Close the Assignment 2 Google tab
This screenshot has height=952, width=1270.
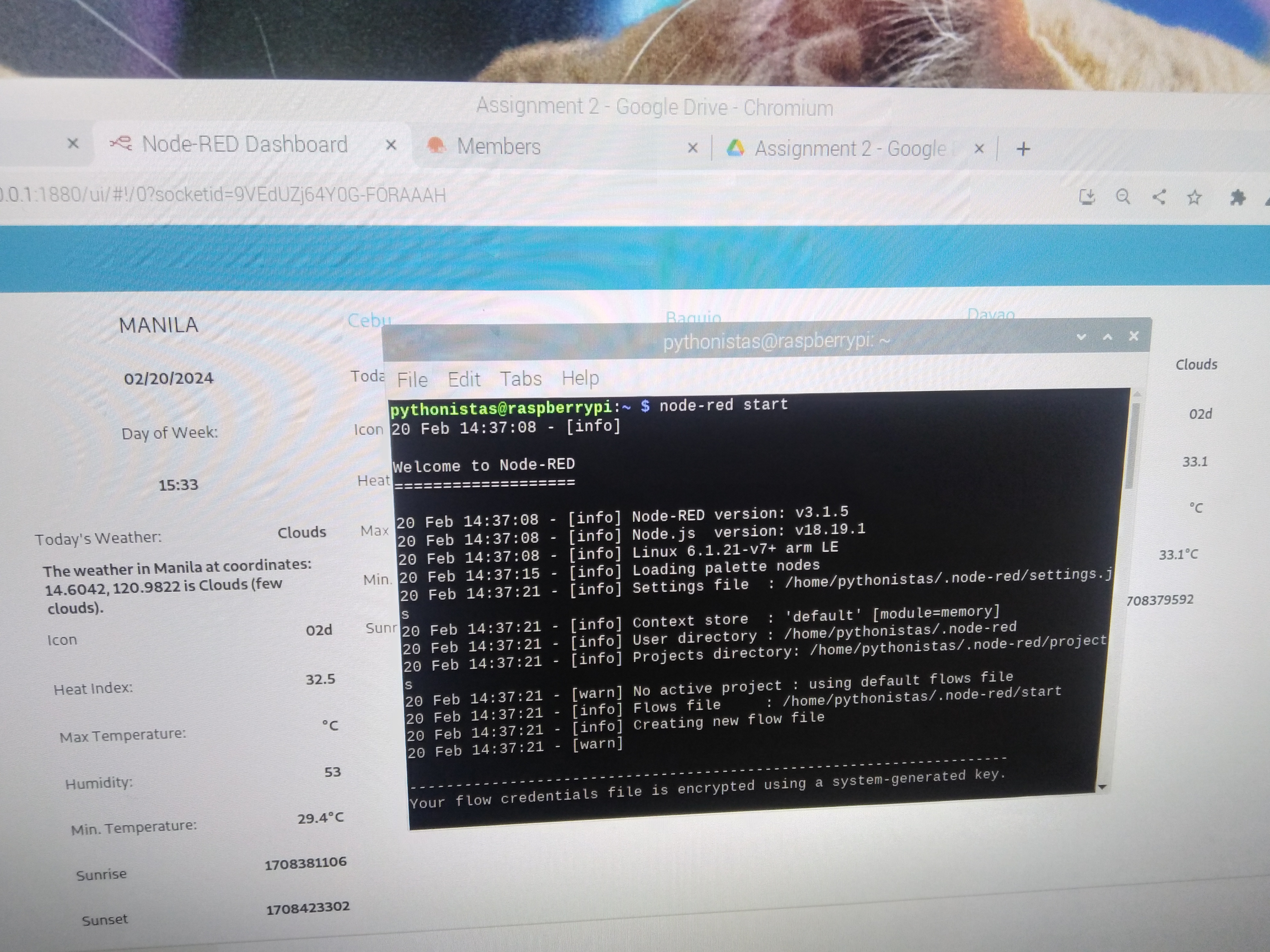coord(979,149)
